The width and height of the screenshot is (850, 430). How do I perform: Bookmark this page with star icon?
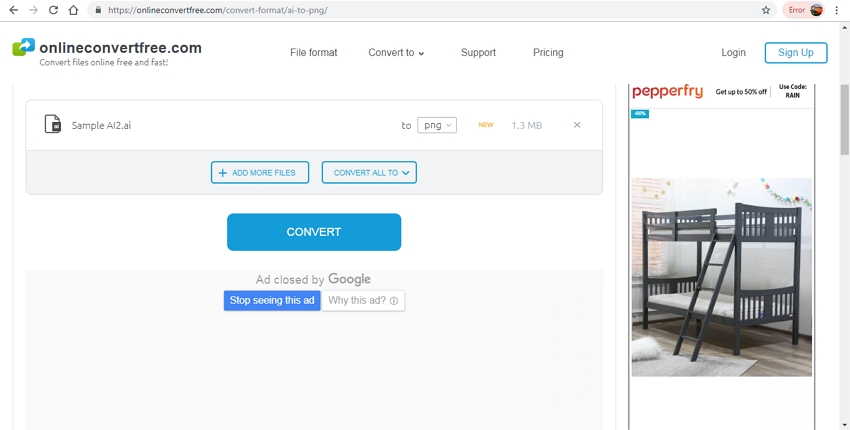[766, 10]
